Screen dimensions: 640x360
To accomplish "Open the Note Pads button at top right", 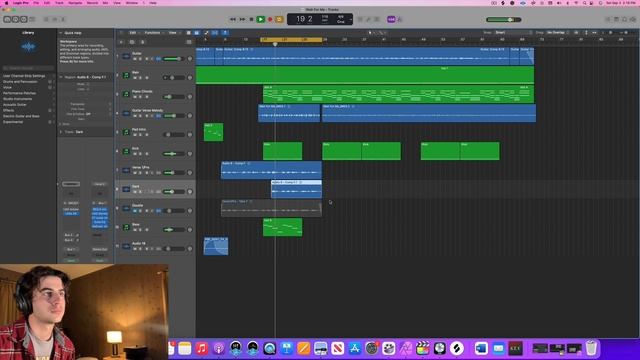I will click(616, 19).
